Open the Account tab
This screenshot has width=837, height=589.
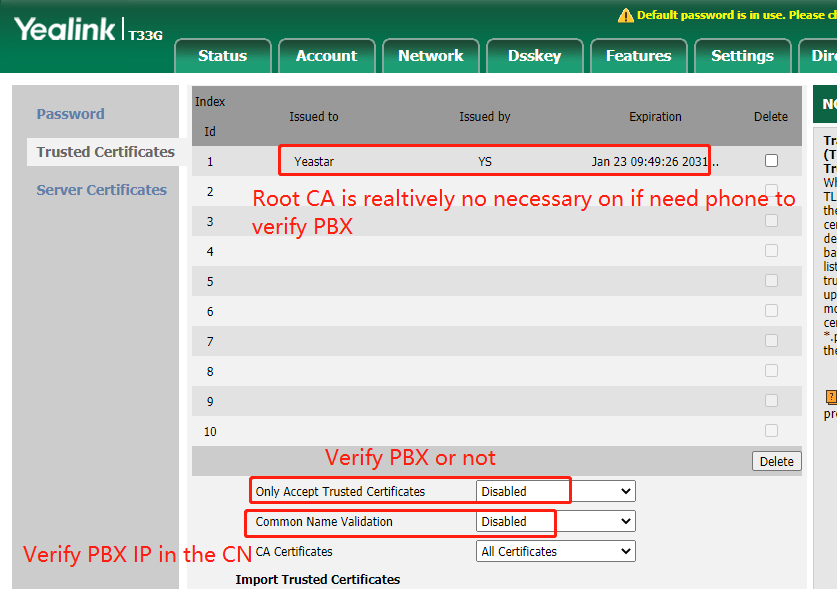pos(327,56)
